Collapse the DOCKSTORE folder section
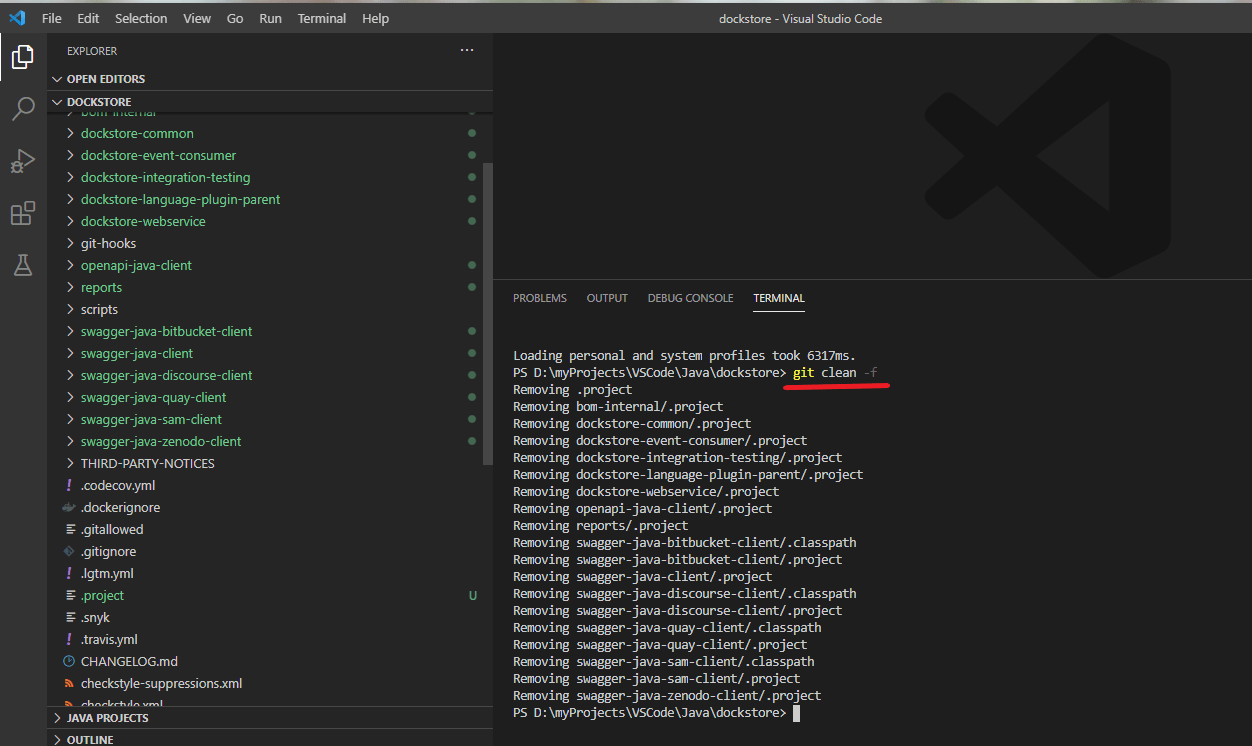The width and height of the screenshot is (1252, 746). click(270, 101)
